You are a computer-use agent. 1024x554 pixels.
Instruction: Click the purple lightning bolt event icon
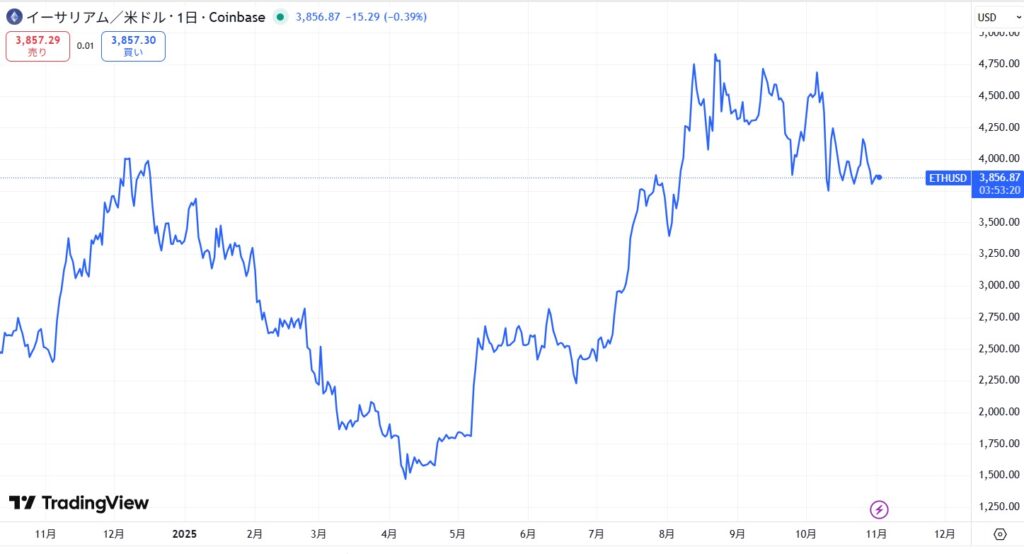coord(879,509)
